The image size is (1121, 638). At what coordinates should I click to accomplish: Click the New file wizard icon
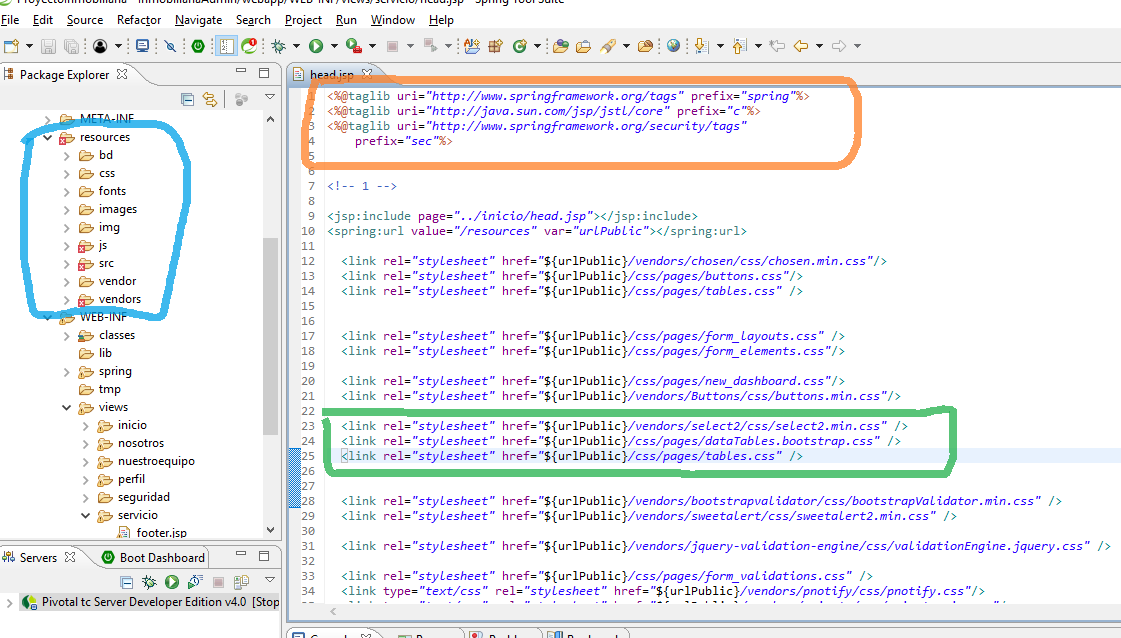click(11, 46)
